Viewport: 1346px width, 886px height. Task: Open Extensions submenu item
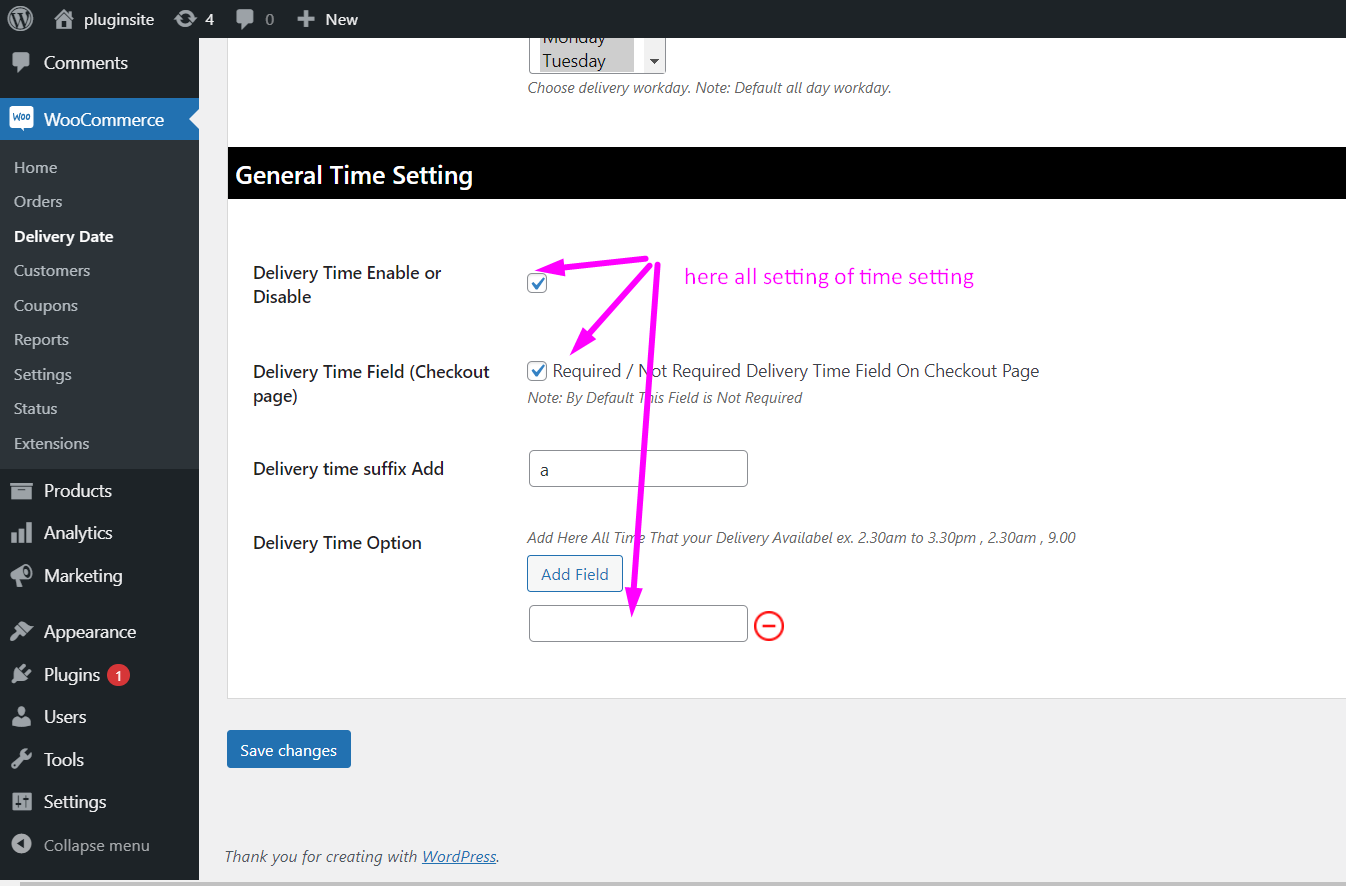tap(52, 443)
